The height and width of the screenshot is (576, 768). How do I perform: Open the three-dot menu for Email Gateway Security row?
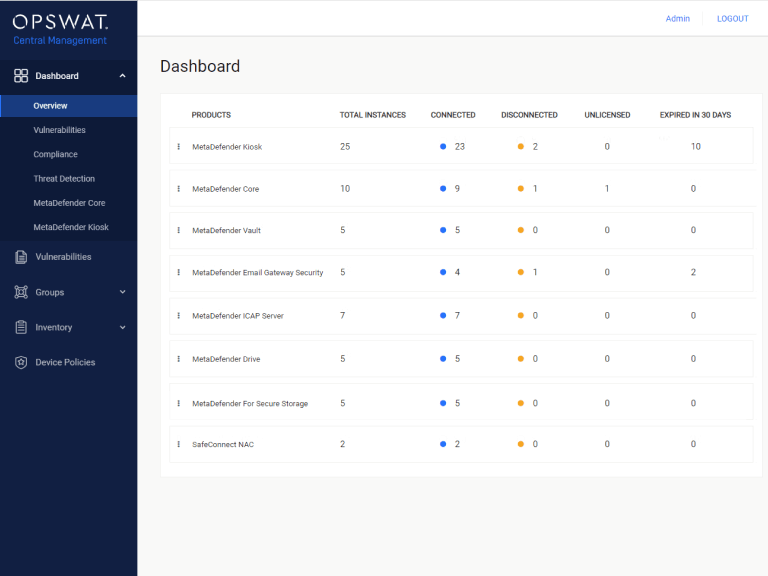[179, 272]
